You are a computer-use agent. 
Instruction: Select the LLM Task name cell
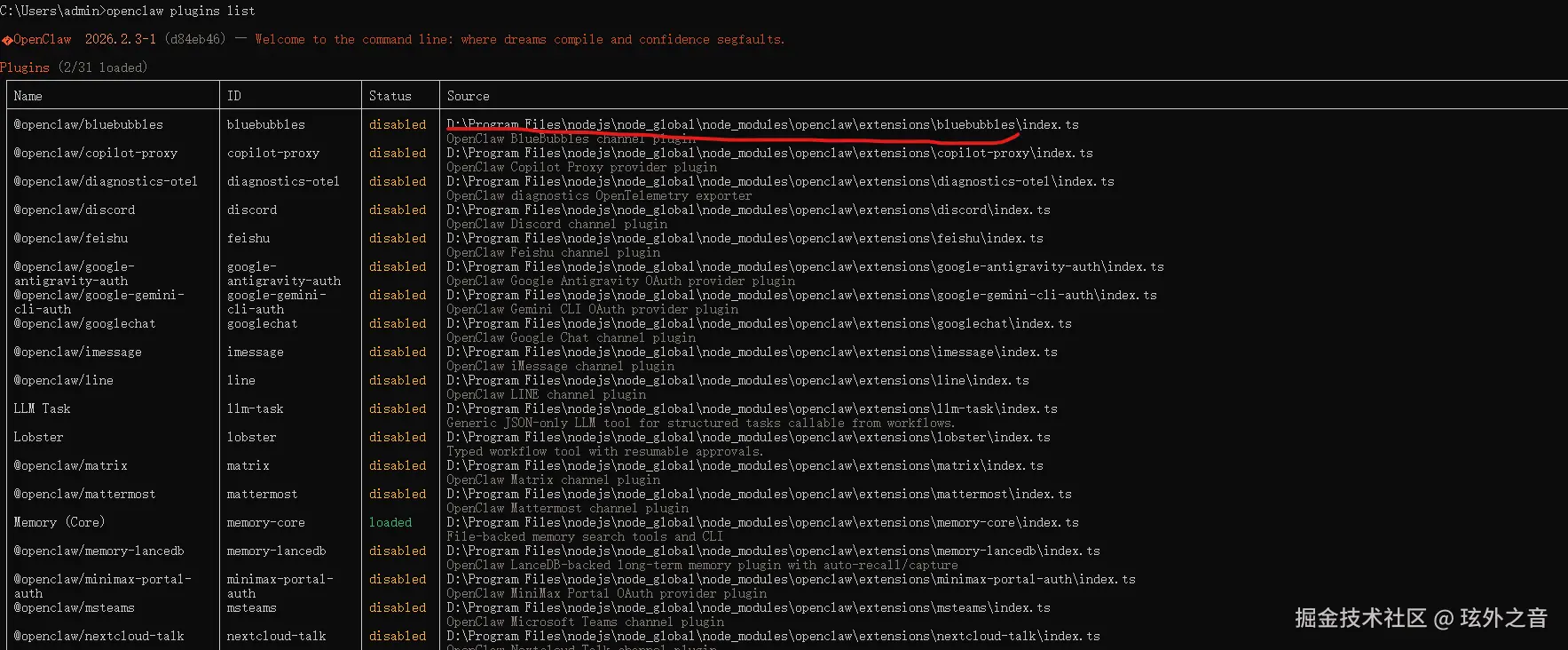pos(42,408)
